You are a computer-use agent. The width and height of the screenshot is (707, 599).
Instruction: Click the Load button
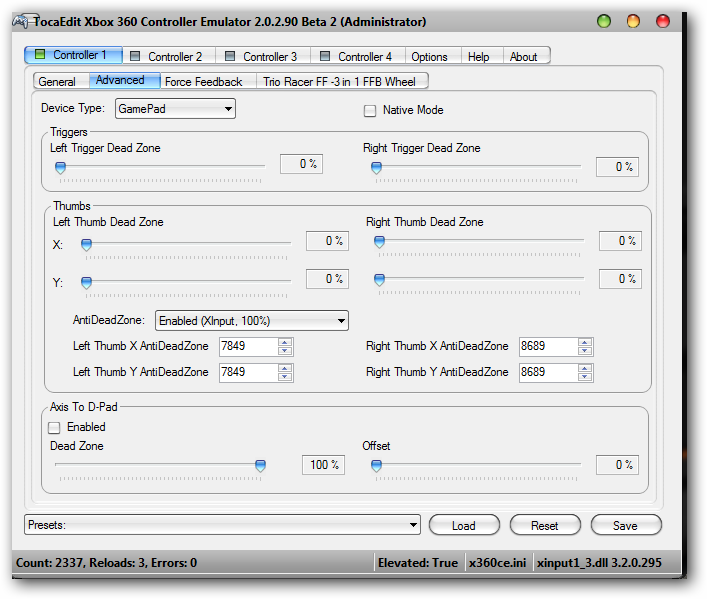pyautogui.click(x=464, y=525)
